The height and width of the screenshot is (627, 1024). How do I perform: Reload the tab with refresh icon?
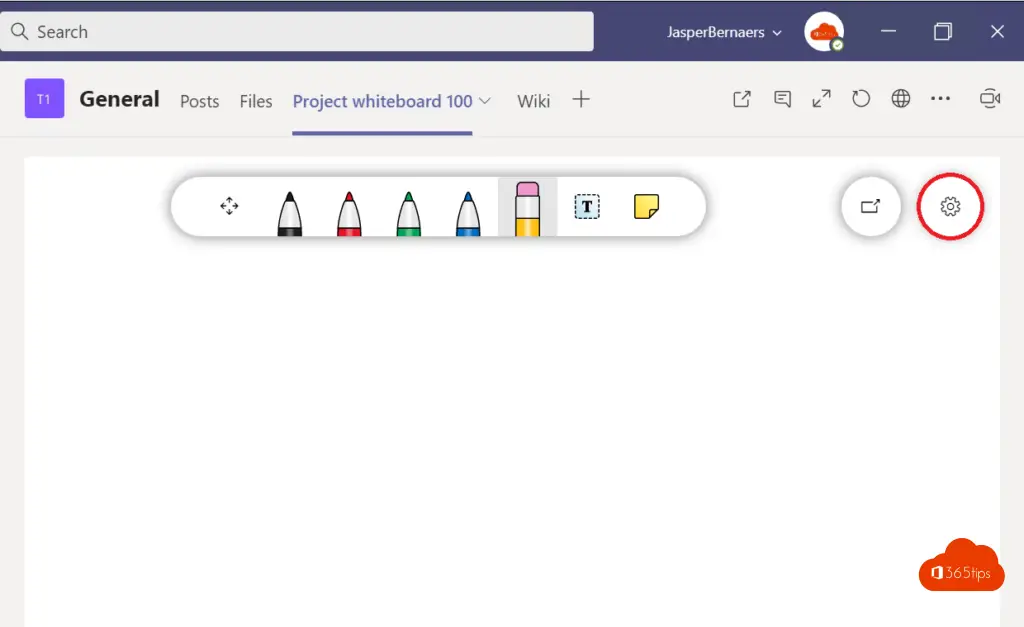click(861, 99)
